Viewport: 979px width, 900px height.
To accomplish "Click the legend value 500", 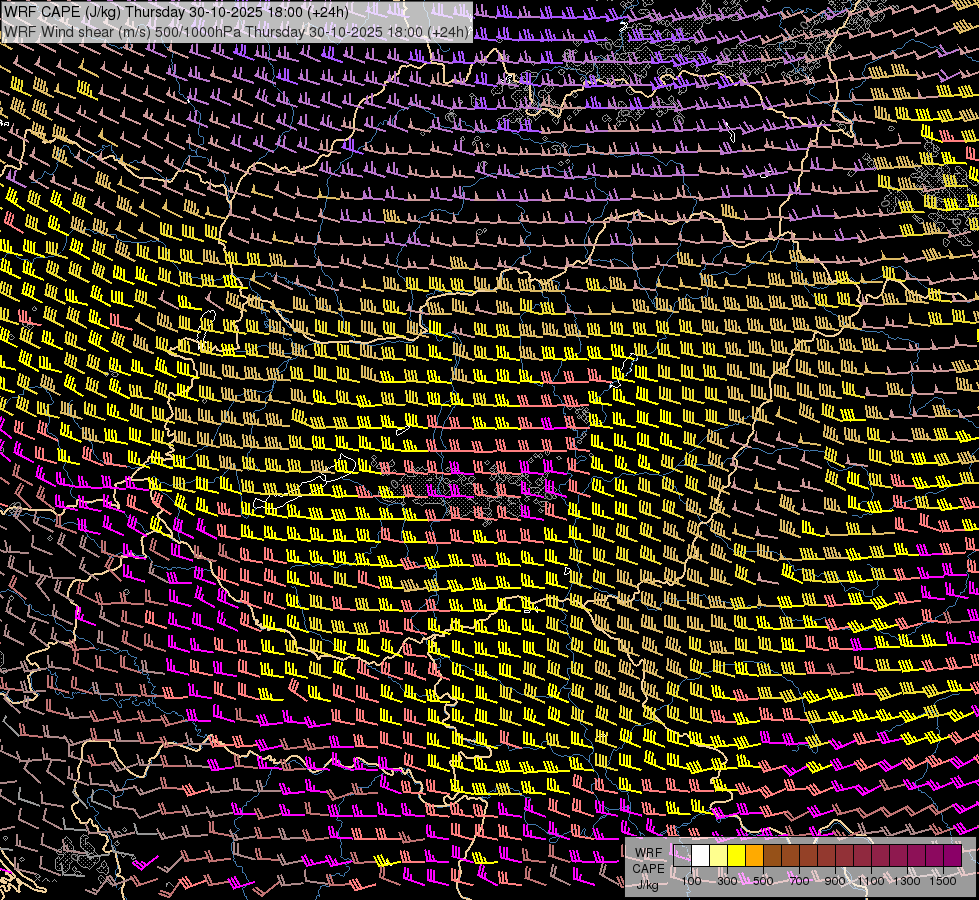I will click(763, 881).
